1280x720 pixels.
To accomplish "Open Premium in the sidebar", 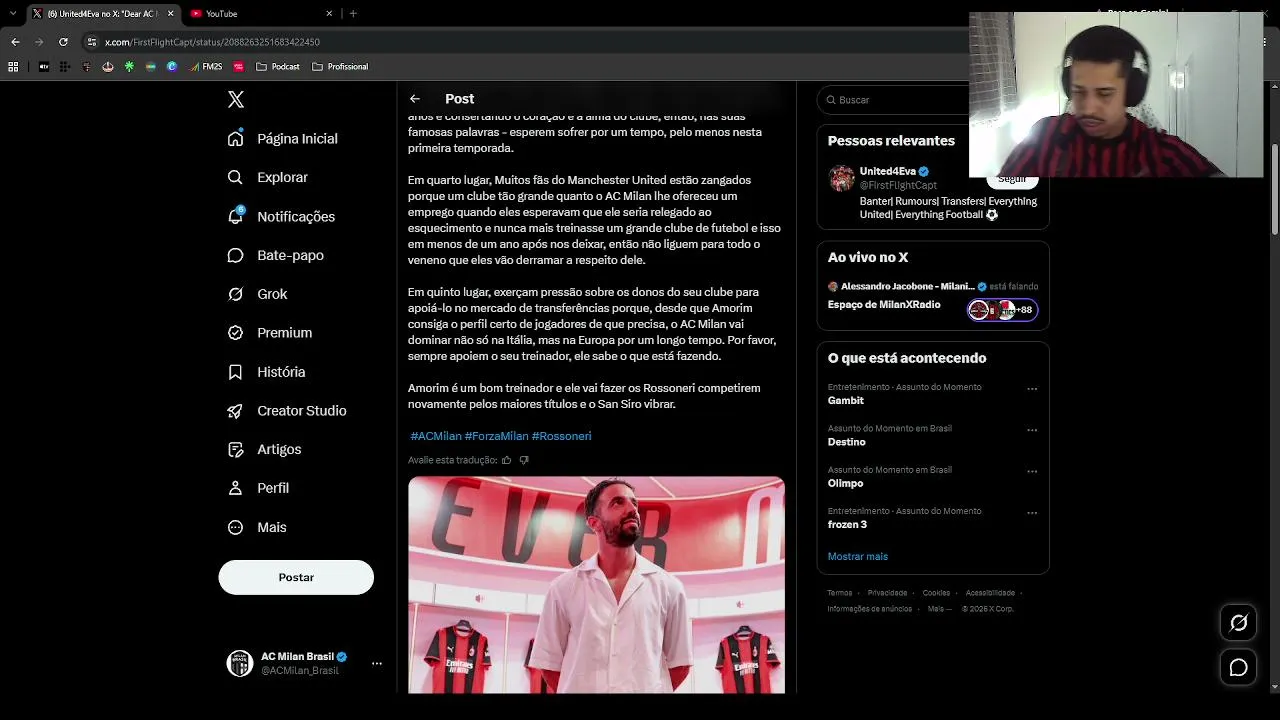I will click(x=270, y=333).
